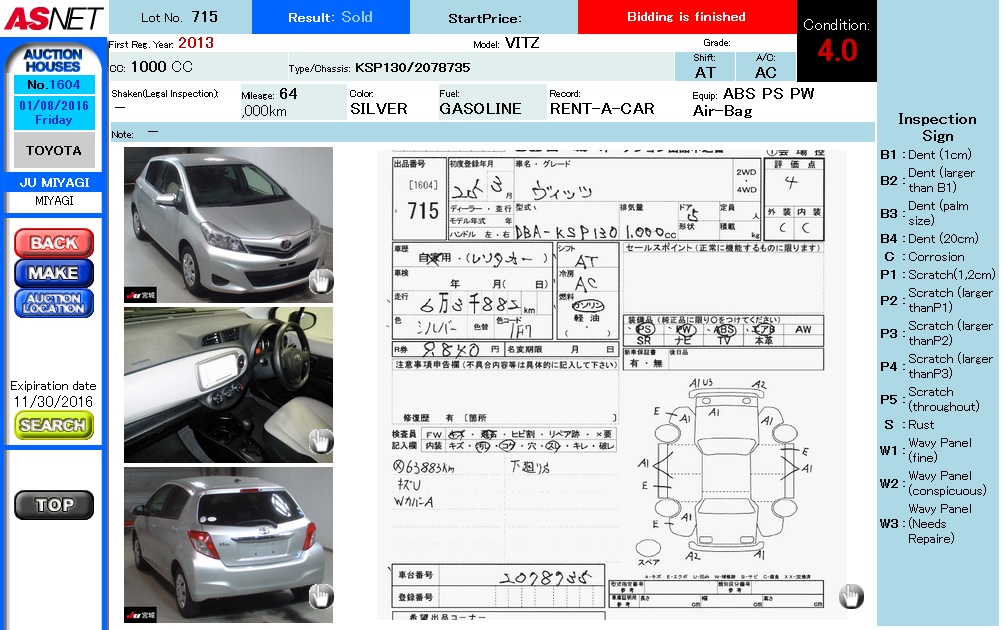Click the red Bidding is finished banner
The image size is (1005, 630).
point(686,17)
